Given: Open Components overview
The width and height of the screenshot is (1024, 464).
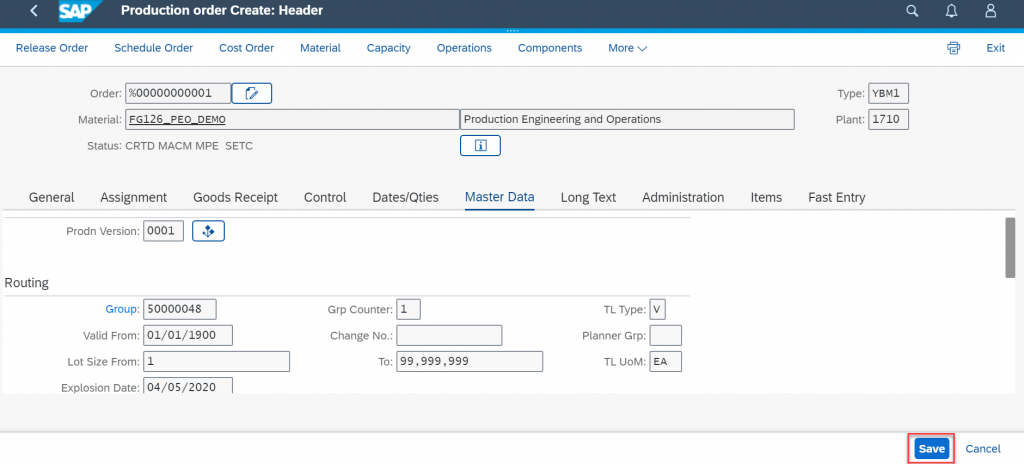Looking at the screenshot, I should pos(550,48).
